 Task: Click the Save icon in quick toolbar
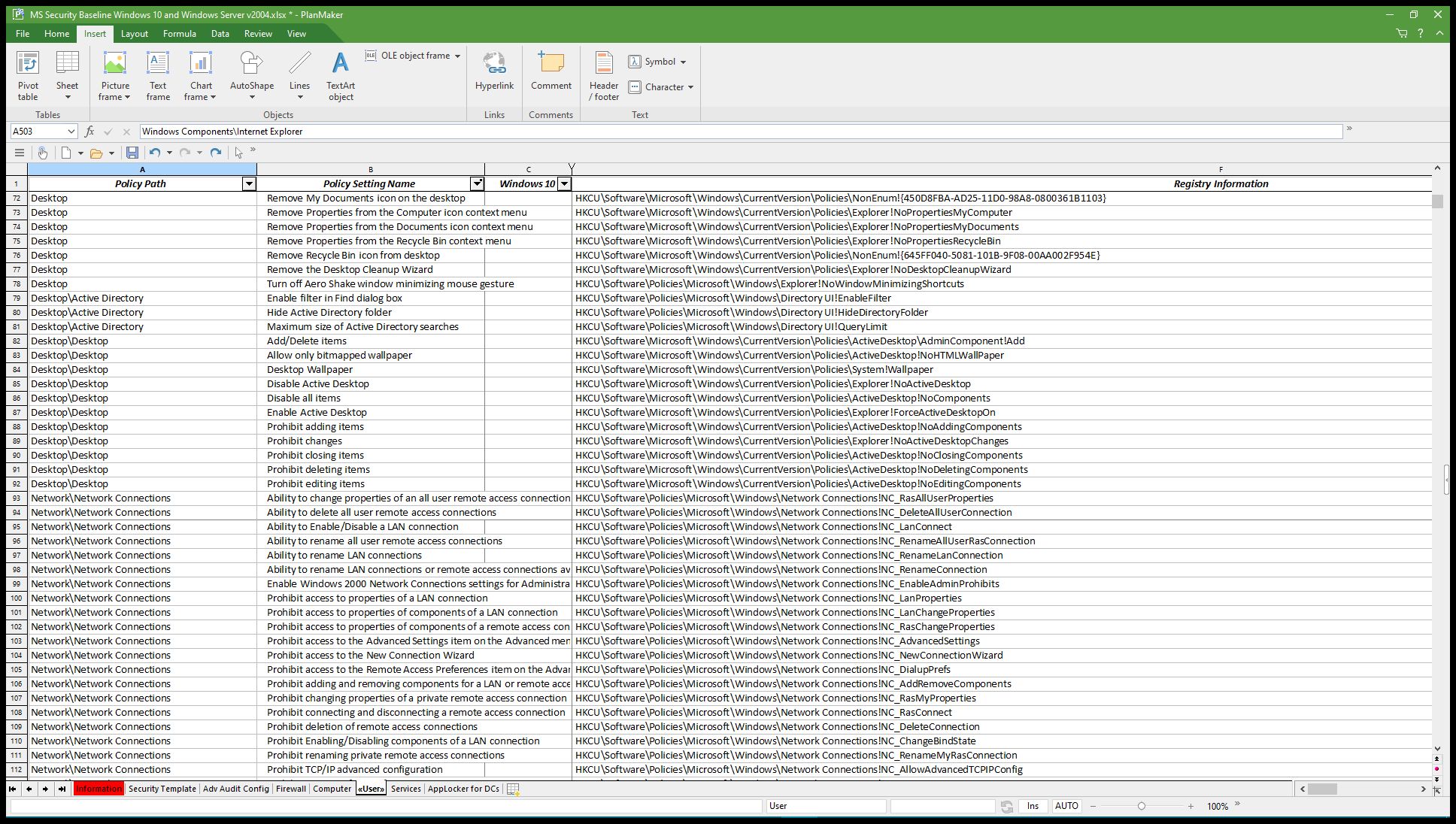point(132,153)
